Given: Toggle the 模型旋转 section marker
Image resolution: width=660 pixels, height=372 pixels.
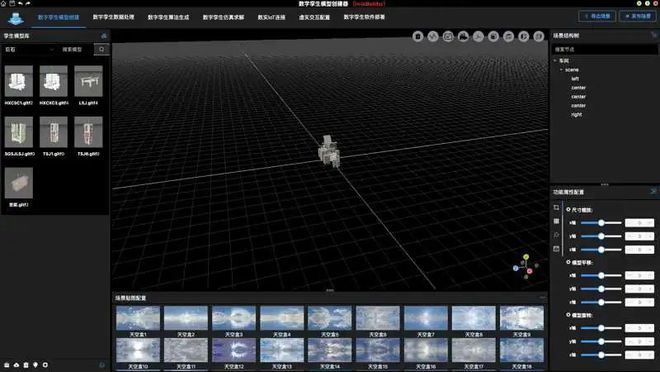Looking at the screenshot, I should (568, 314).
